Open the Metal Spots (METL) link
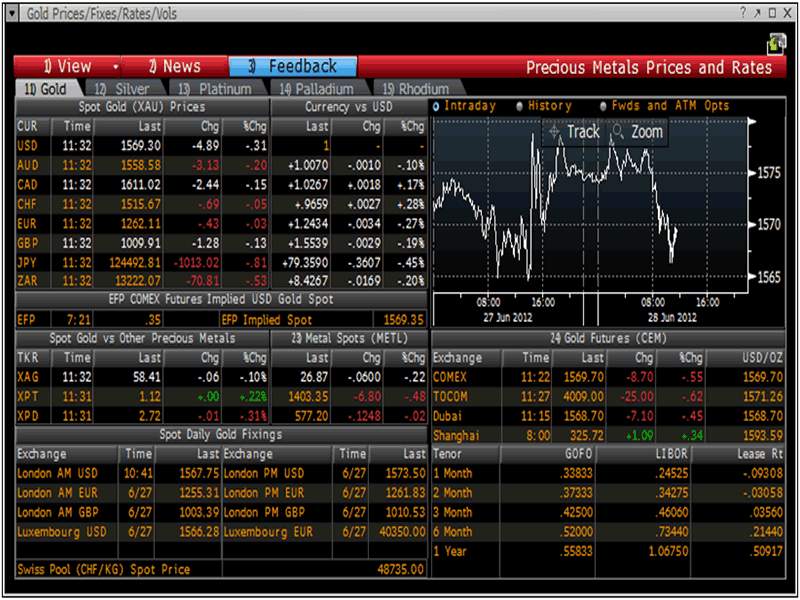This screenshot has width=800, height=600. [348, 338]
